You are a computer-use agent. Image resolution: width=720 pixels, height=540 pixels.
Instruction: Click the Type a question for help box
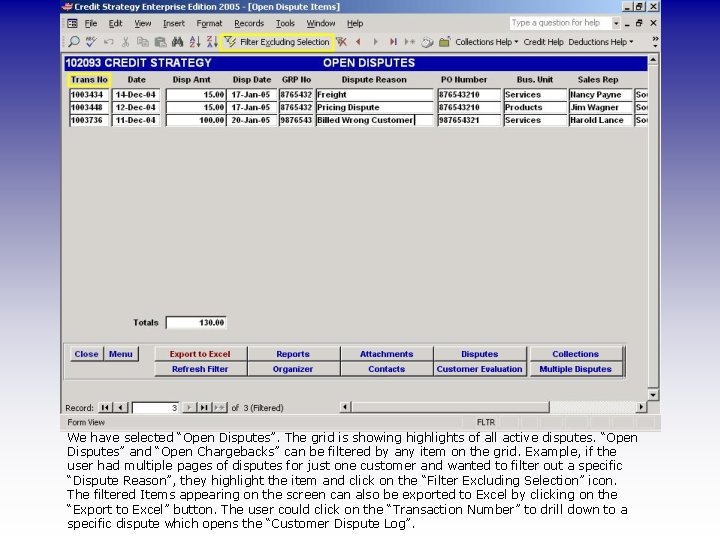click(561, 23)
